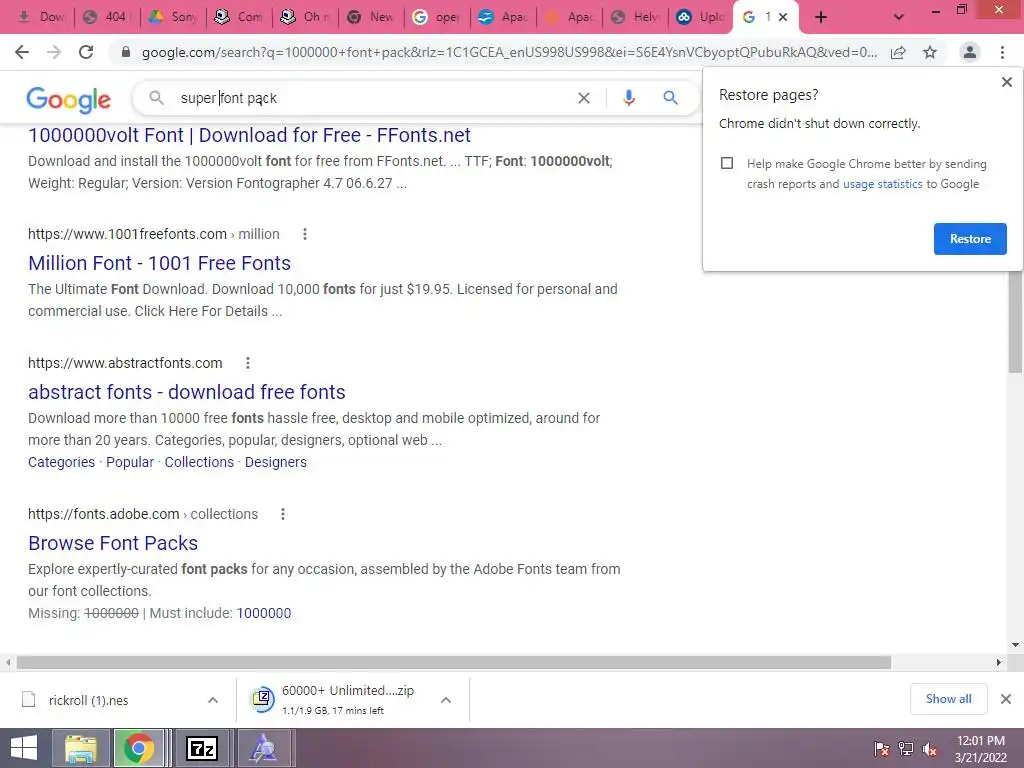This screenshot has width=1024, height=768.
Task: Switch to the Com tab
Action: (239, 17)
